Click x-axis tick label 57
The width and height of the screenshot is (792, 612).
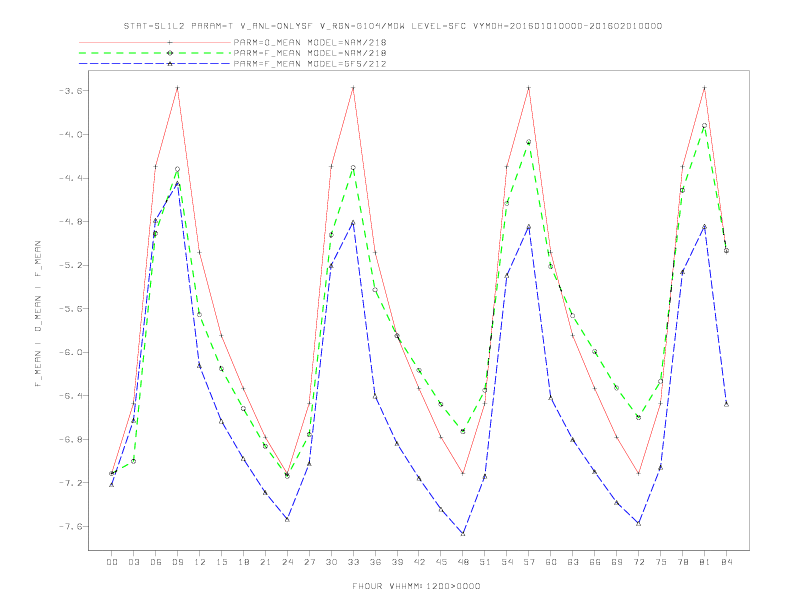pyautogui.click(x=529, y=562)
